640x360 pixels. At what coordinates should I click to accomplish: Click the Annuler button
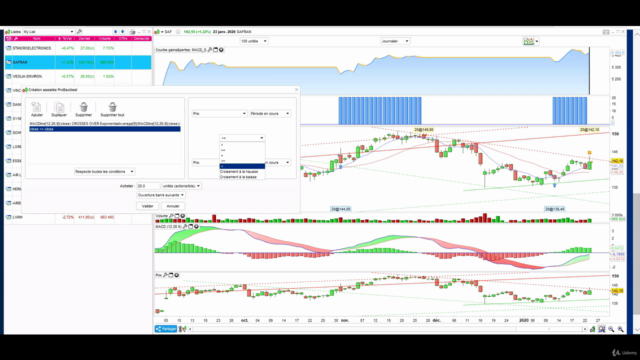(173, 206)
